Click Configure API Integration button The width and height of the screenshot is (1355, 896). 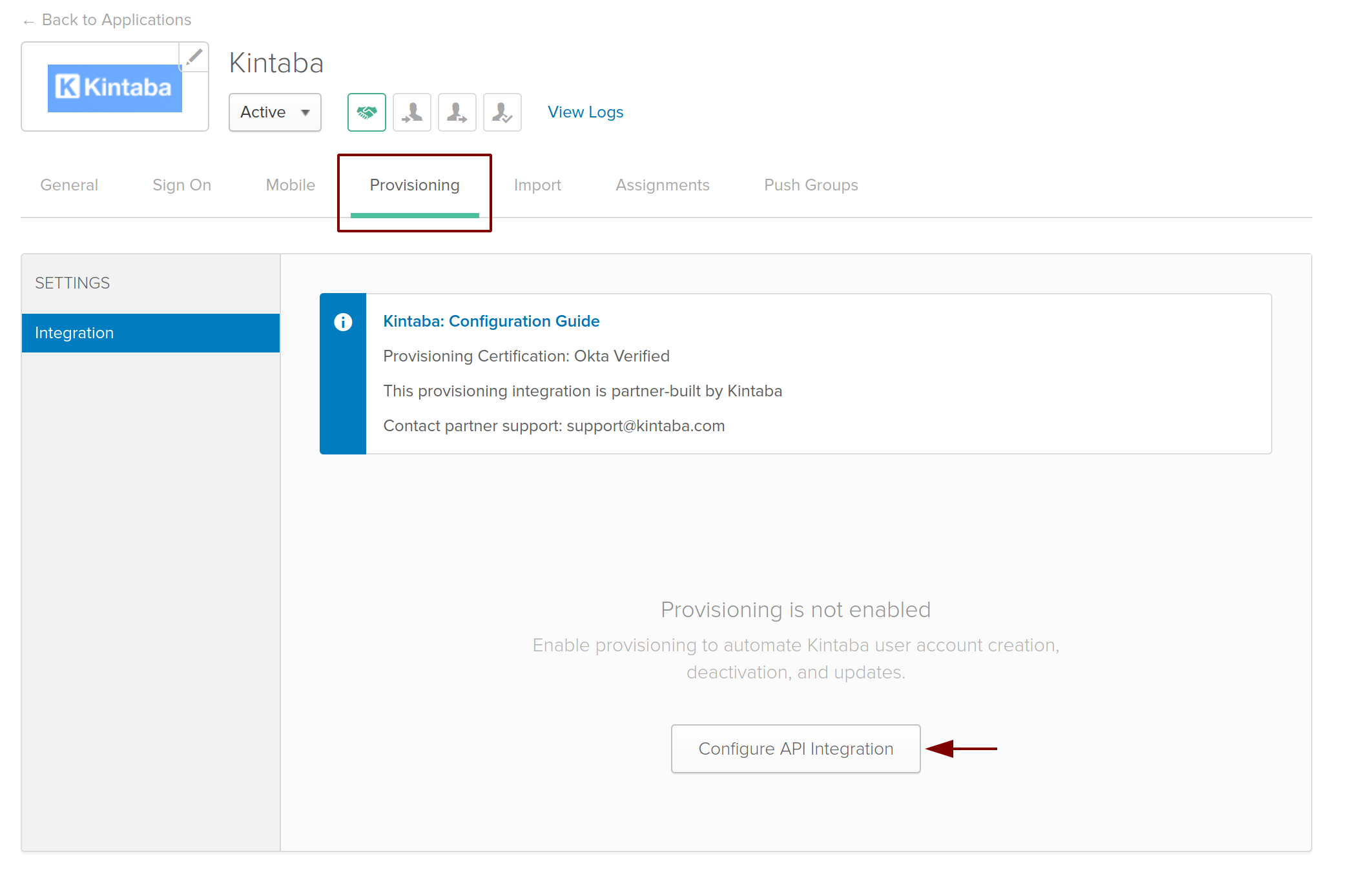point(795,749)
